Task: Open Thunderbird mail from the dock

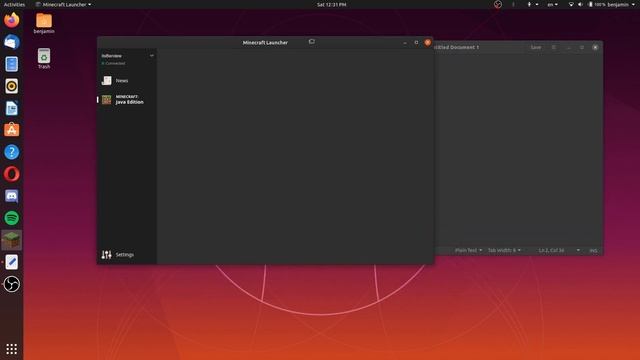Action: tap(11, 42)
